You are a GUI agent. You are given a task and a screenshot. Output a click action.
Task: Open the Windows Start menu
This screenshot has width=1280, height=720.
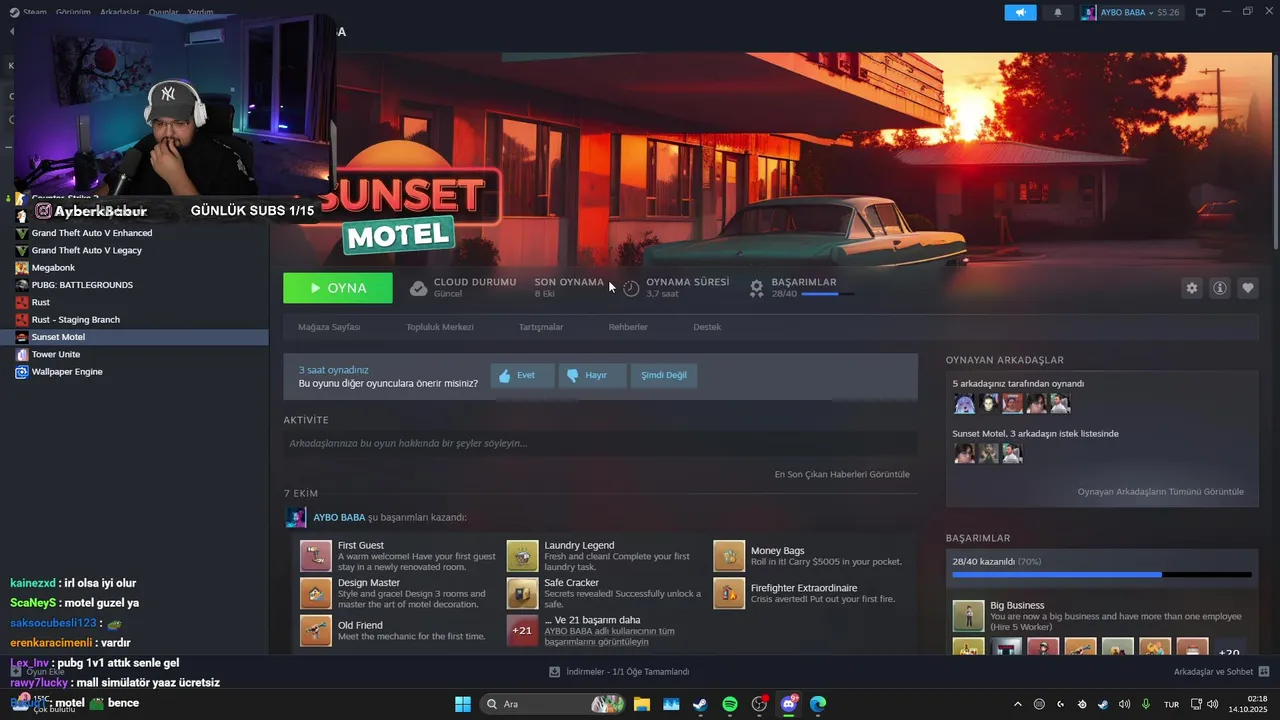463,704
